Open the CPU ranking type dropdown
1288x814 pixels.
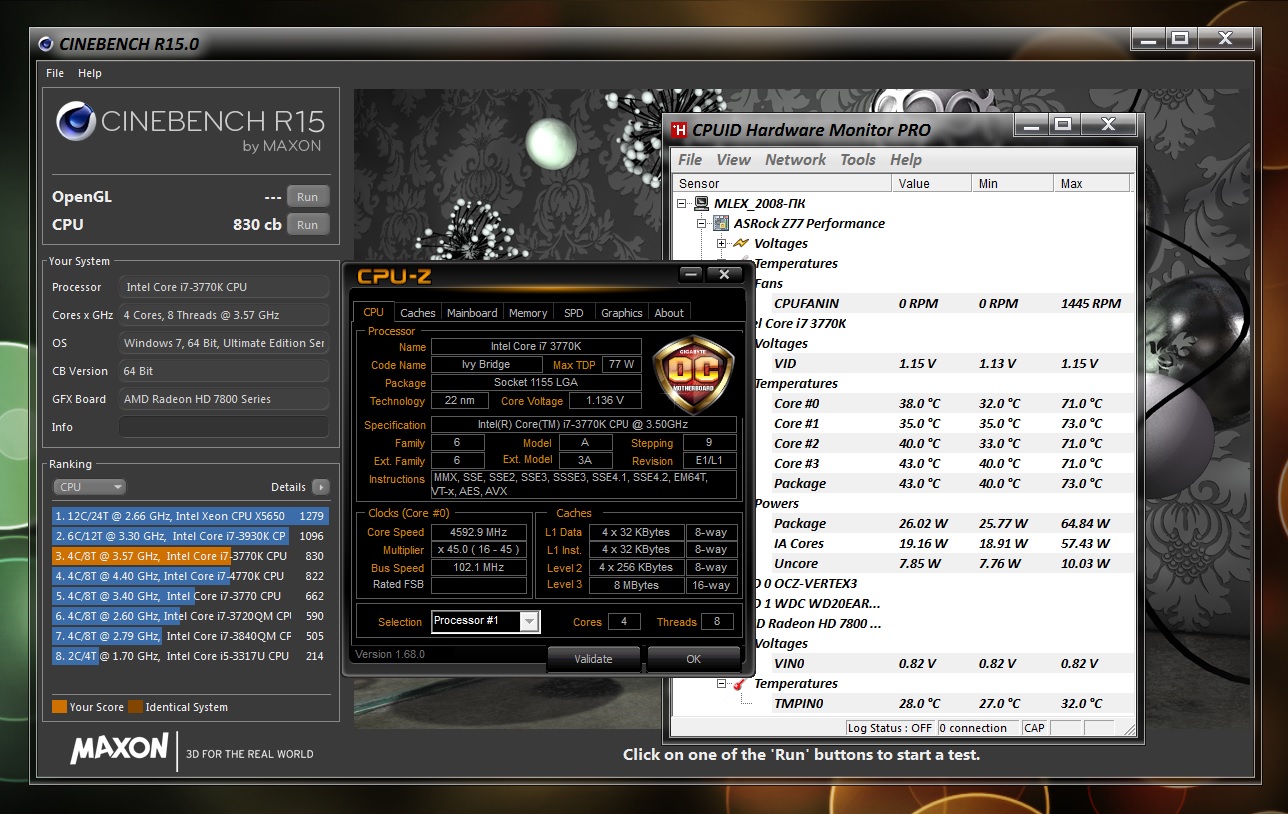tap(90, 487)
